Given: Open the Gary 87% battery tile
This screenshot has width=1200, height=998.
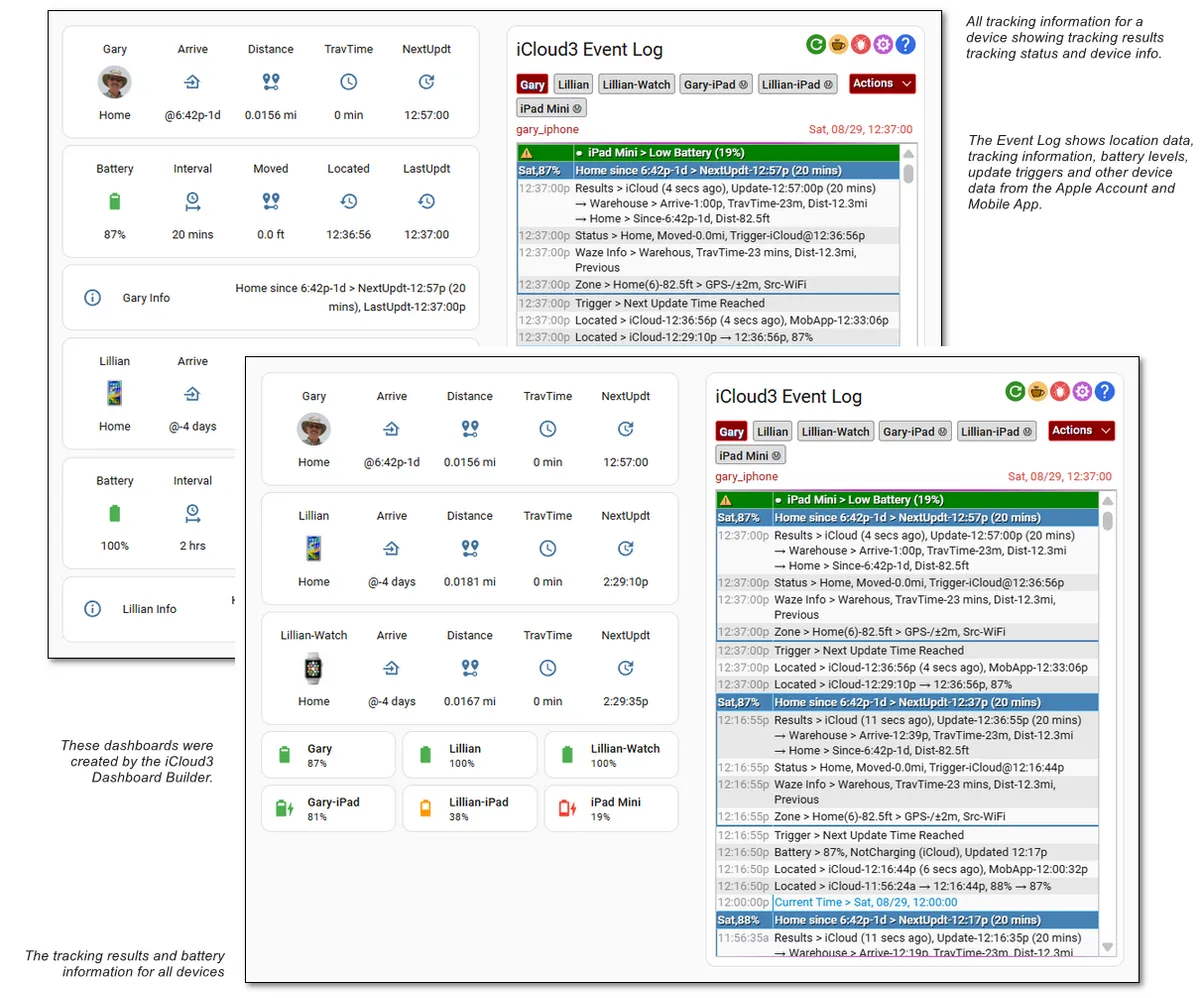Looking at the screenshot, I should click(328, 755).
